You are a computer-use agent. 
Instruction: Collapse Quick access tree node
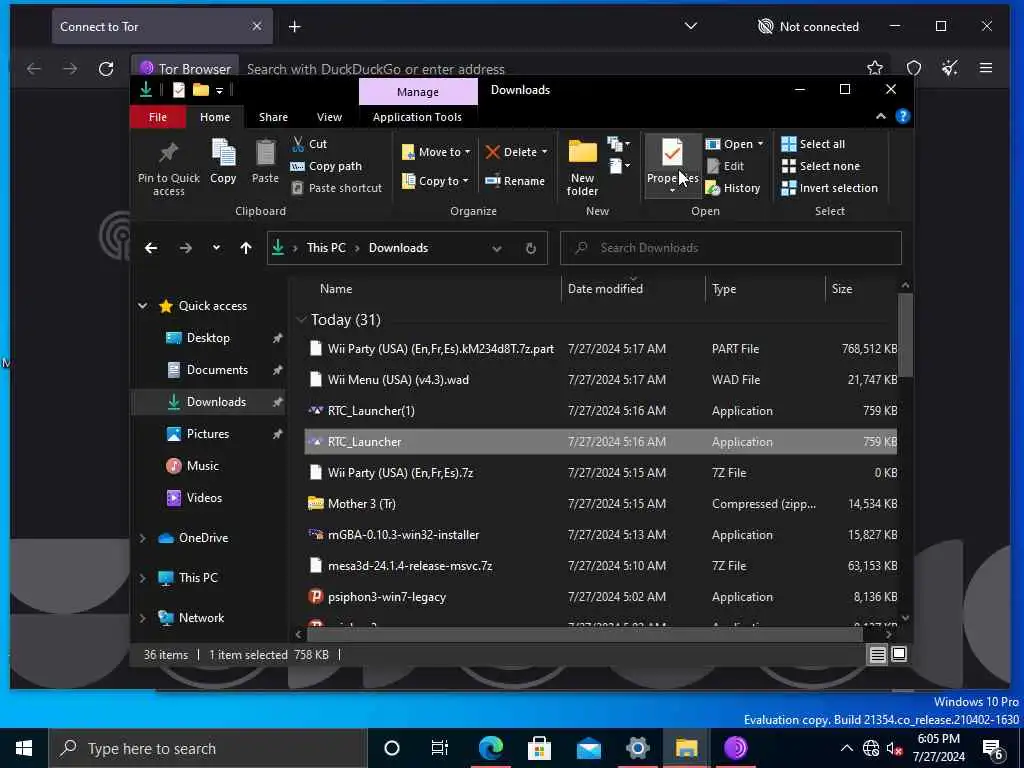[142, 306]
